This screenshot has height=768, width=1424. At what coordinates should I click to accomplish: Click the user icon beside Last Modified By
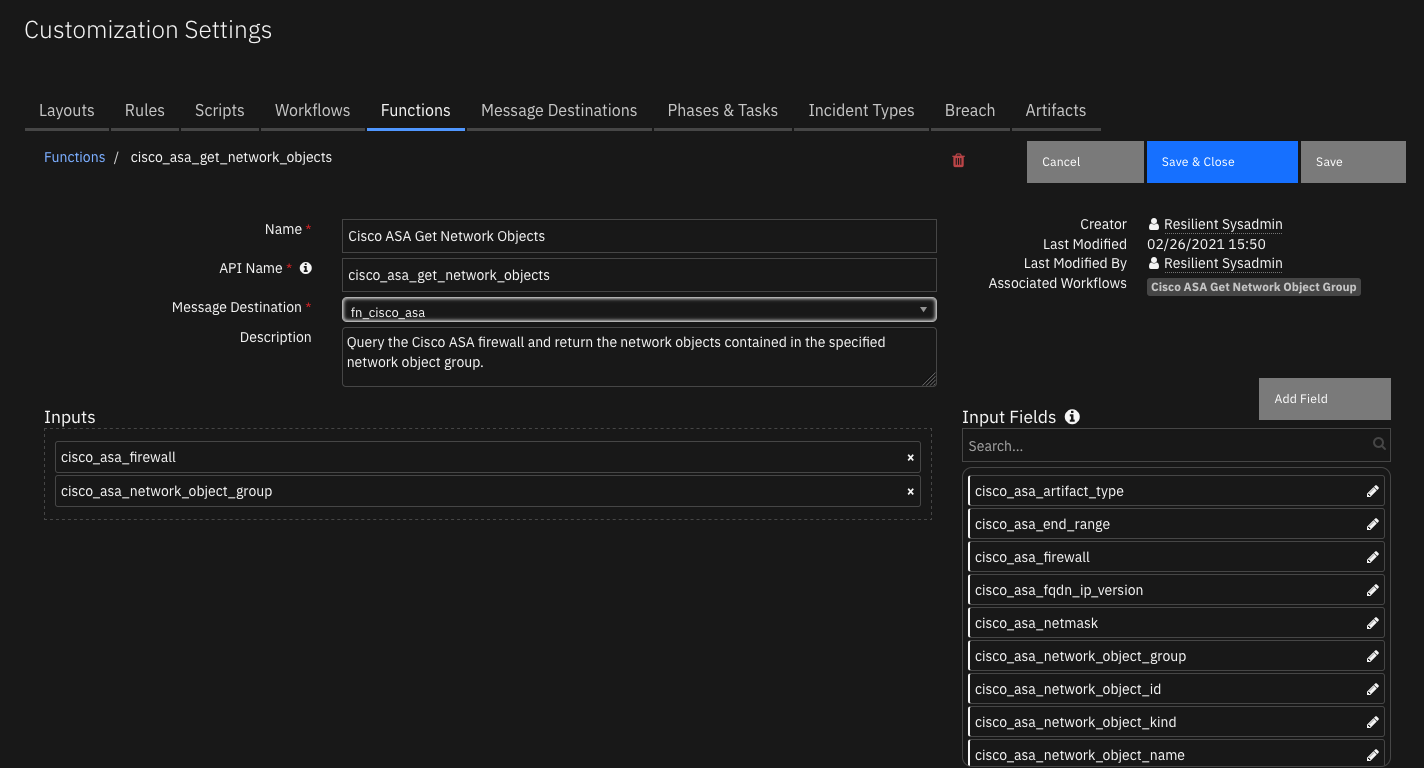(1154, 263)
